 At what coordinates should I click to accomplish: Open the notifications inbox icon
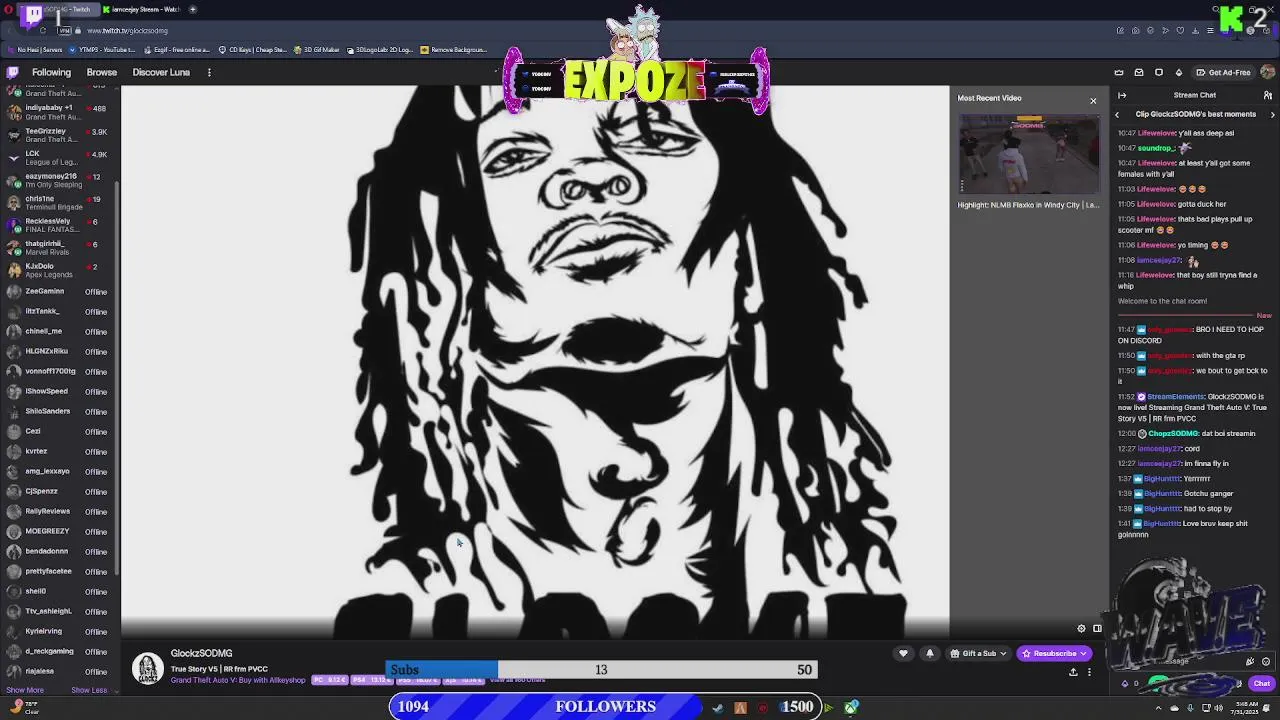[x=1139, y=72]
